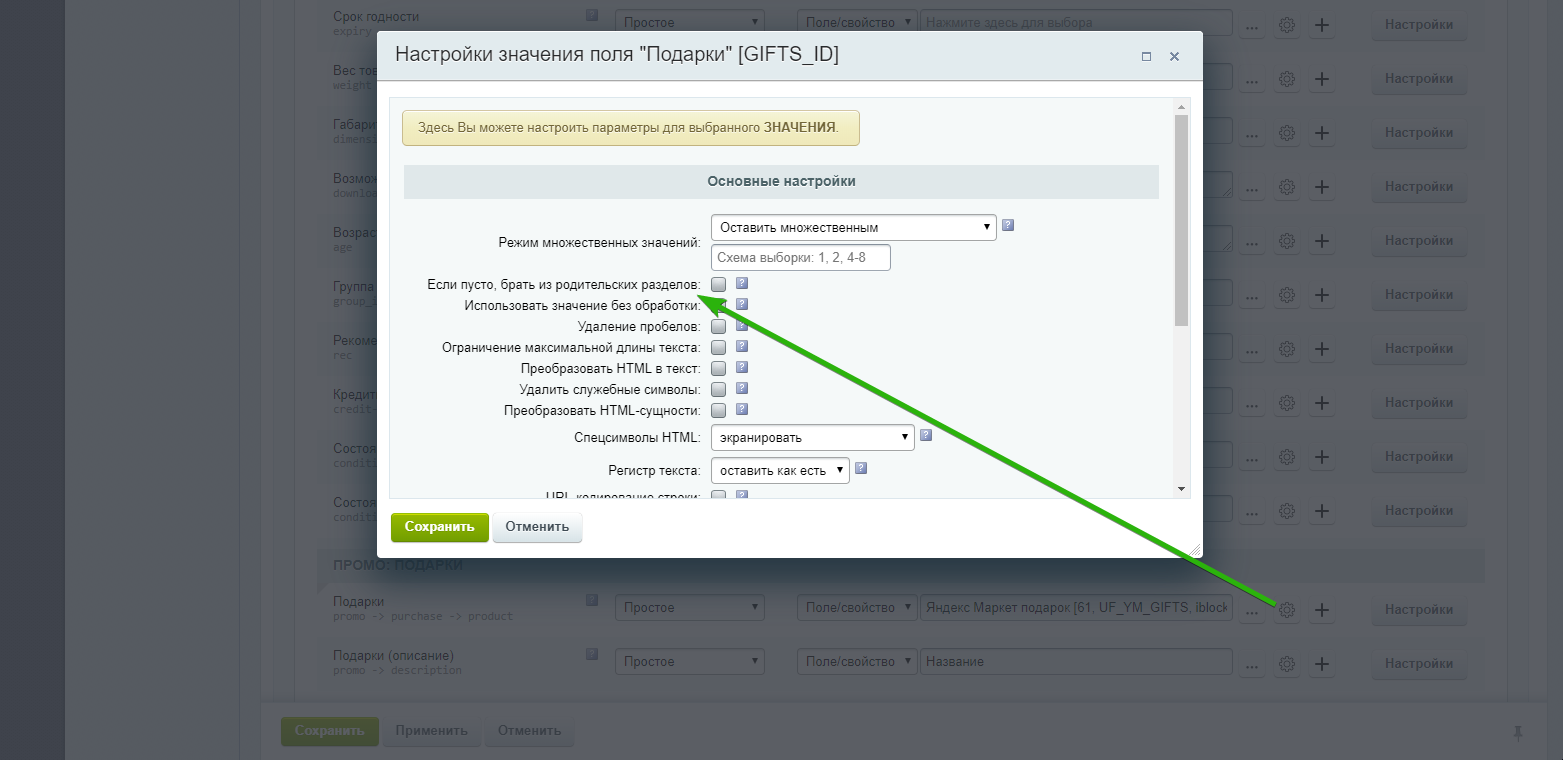Click scrollbar up arrow in dialog
The width and height of the screenshot is (1563, 760).
coord(1181,106)
